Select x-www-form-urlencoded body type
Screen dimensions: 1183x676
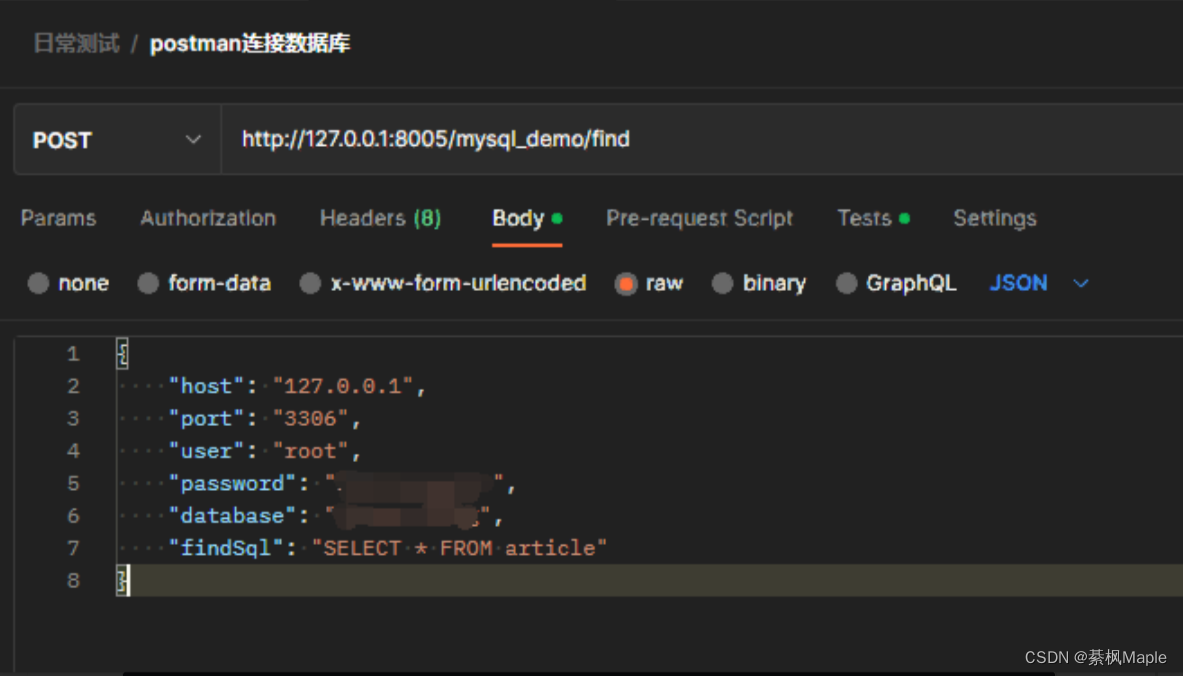pyautogui.click(x=310, y=283)
